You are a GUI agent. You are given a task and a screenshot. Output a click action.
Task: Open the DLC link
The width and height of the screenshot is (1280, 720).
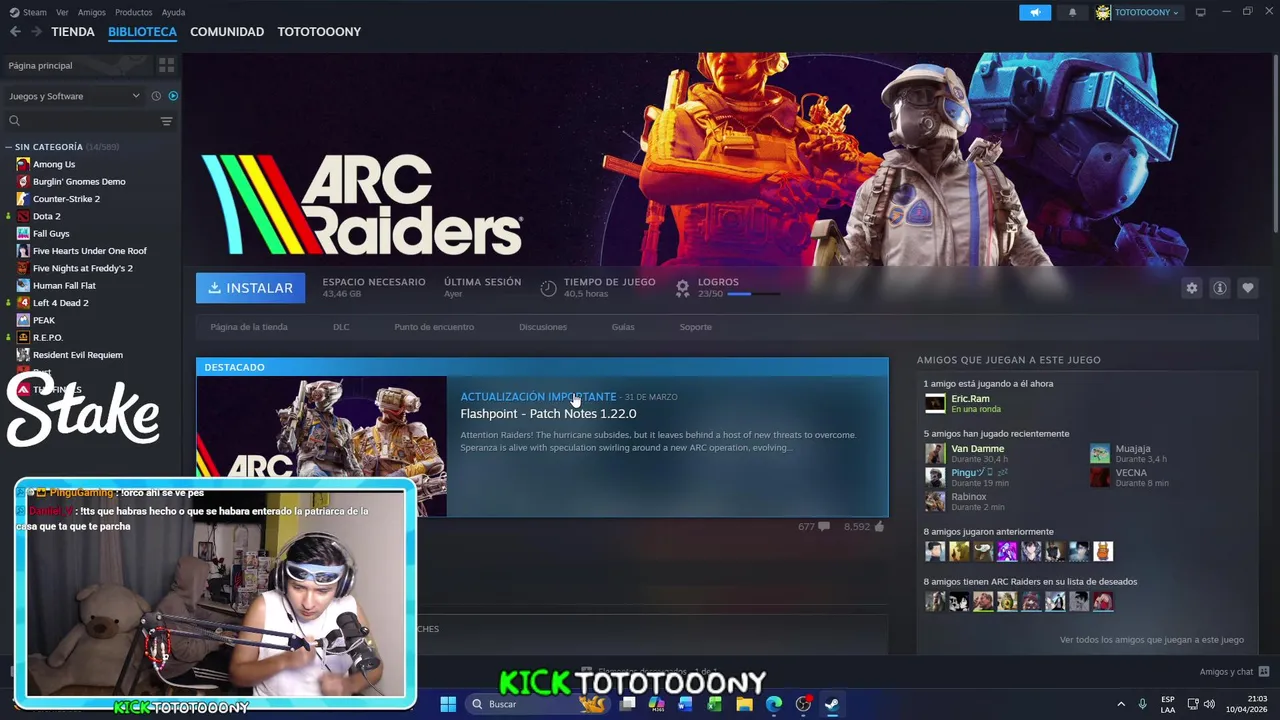(x=341, y=327)
